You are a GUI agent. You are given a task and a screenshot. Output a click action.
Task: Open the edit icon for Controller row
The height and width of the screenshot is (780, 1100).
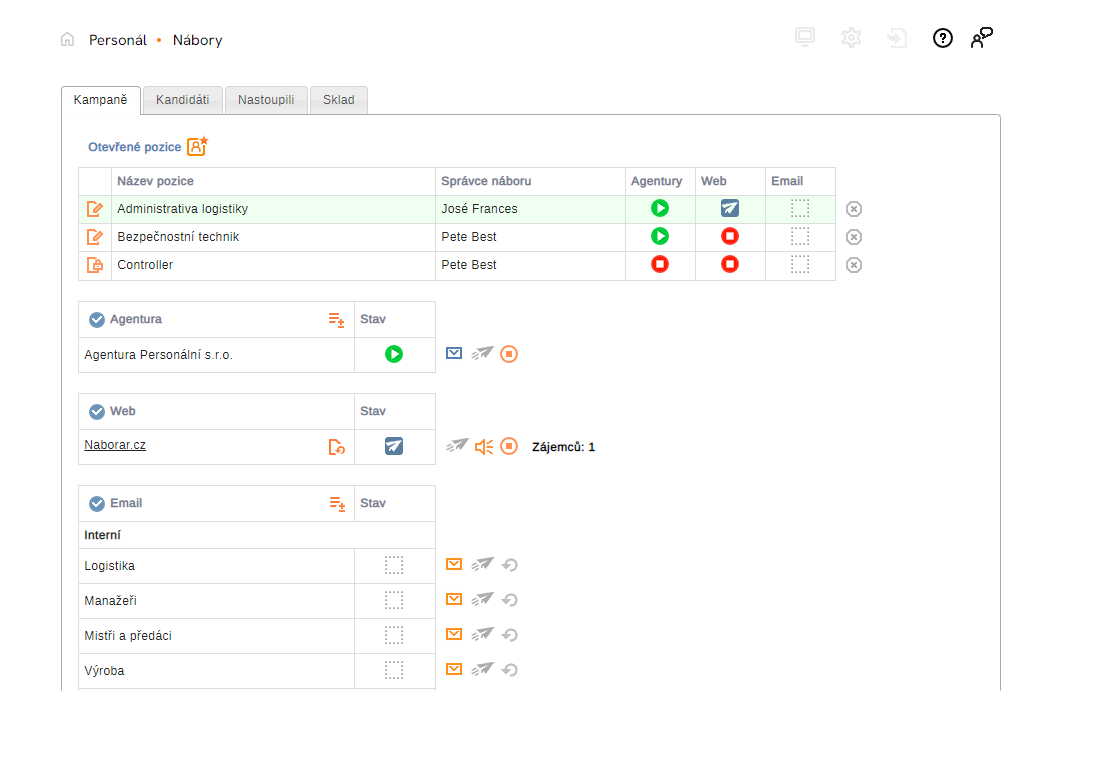click(95, 265)
